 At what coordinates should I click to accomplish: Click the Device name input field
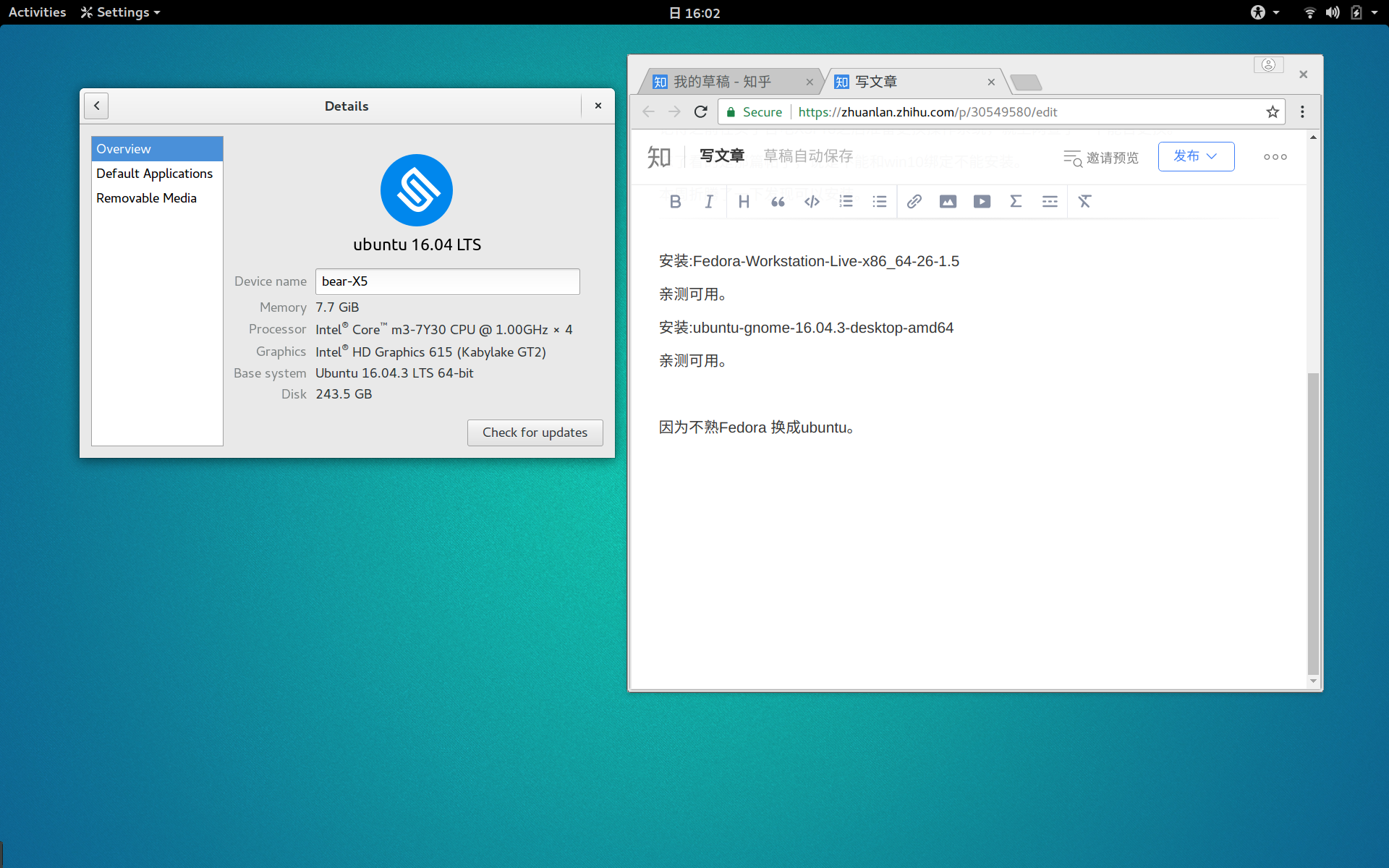[x=447, y=281]
